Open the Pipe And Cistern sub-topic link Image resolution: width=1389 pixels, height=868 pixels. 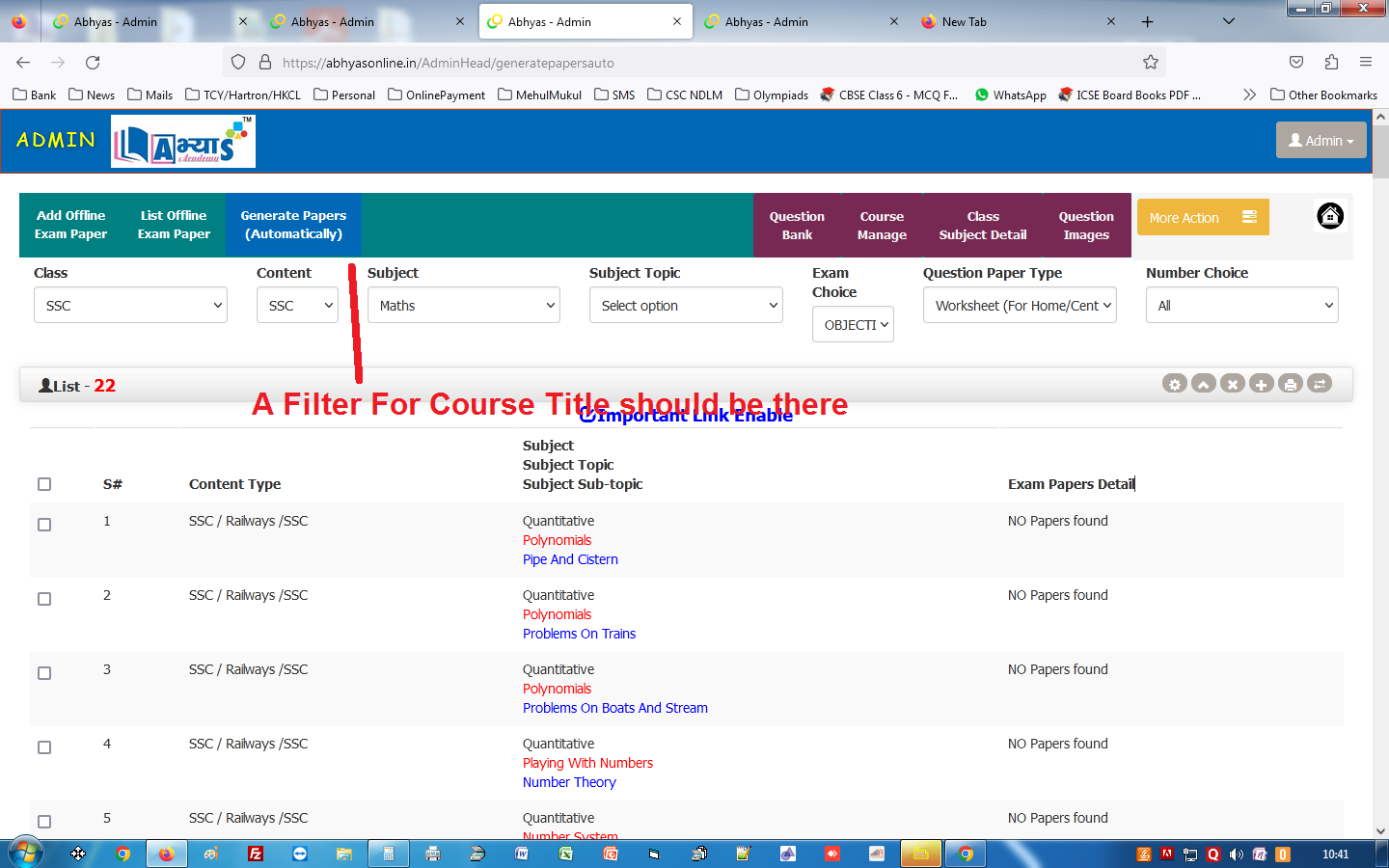coord(570,559)
